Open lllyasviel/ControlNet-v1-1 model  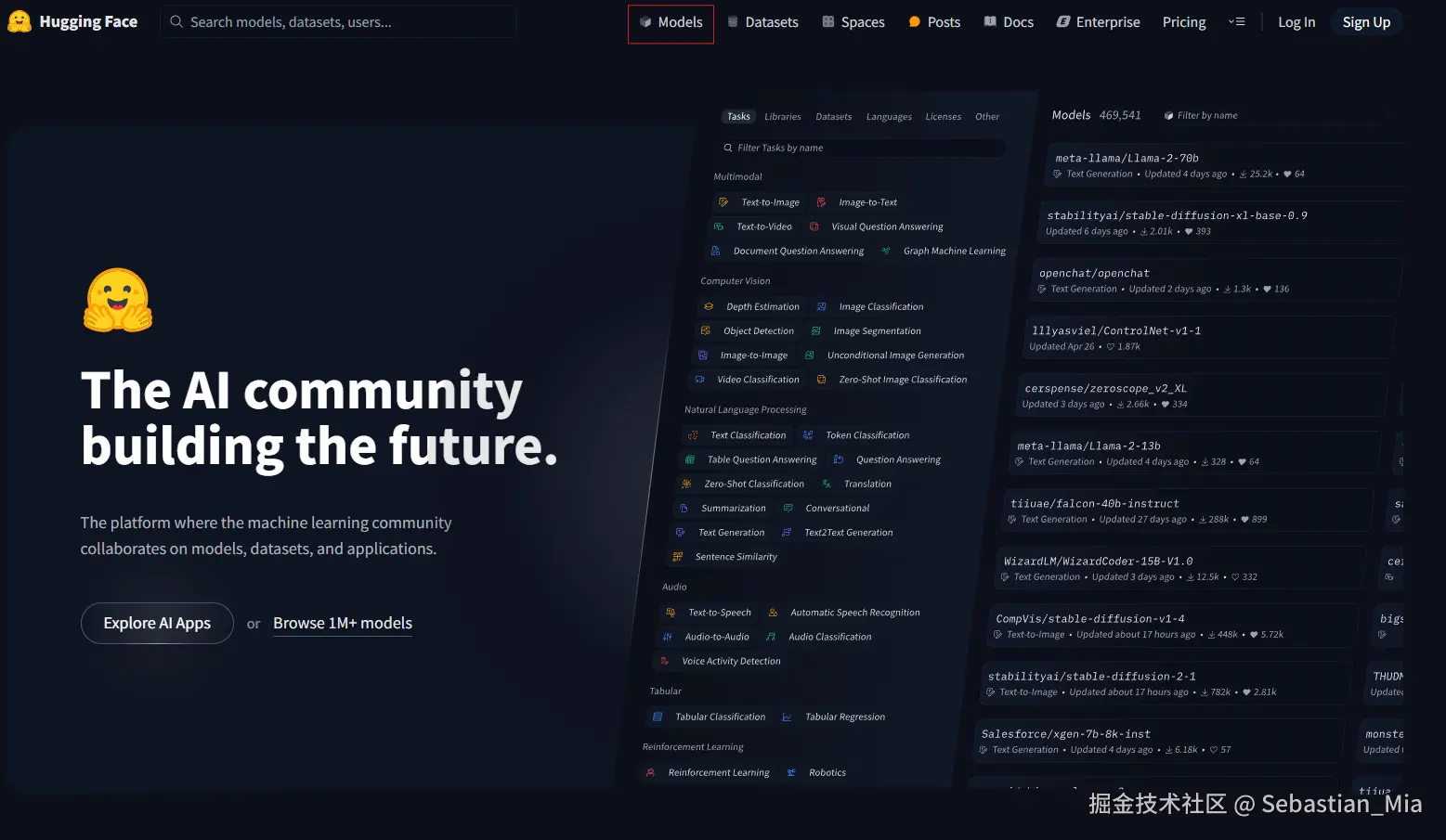point(1209,338)
